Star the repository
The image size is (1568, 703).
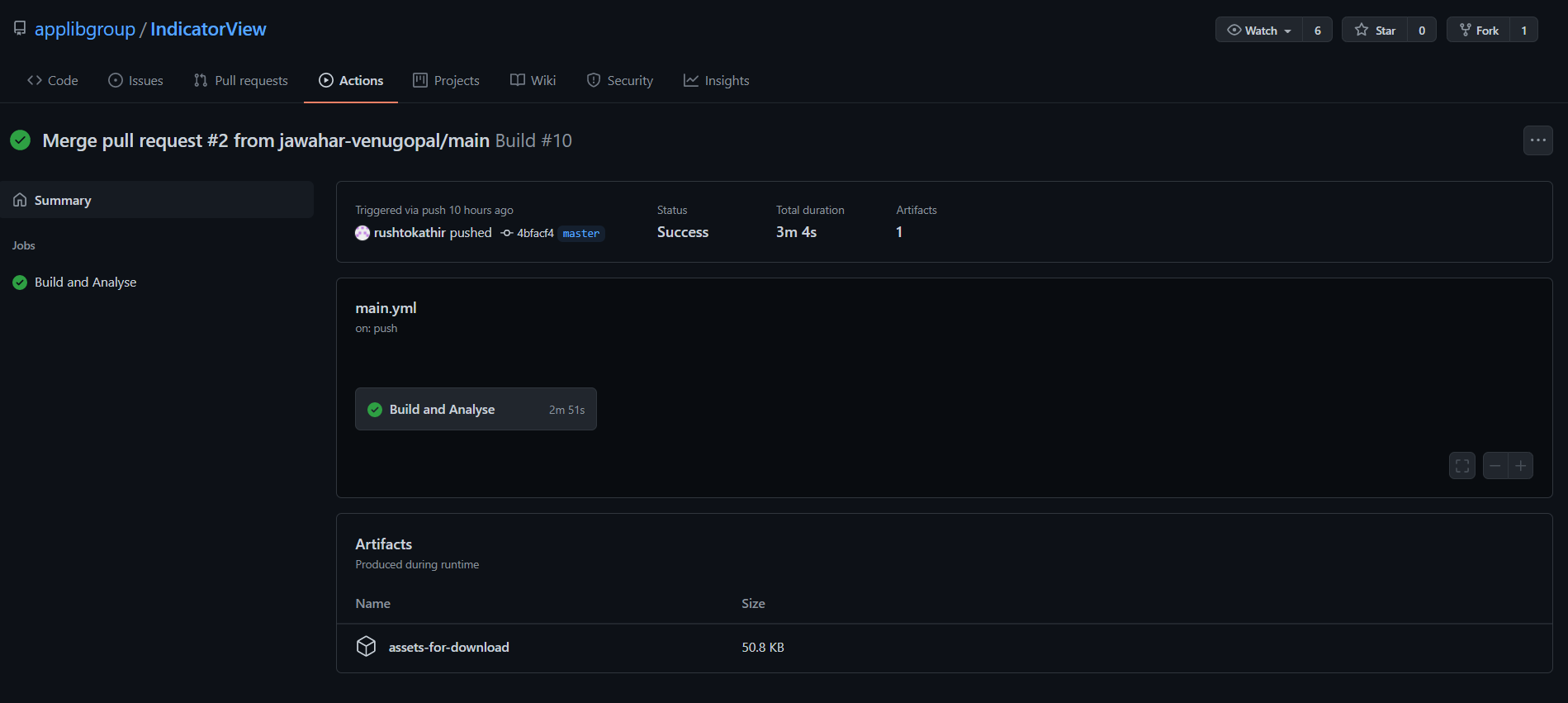(1375, 30)
